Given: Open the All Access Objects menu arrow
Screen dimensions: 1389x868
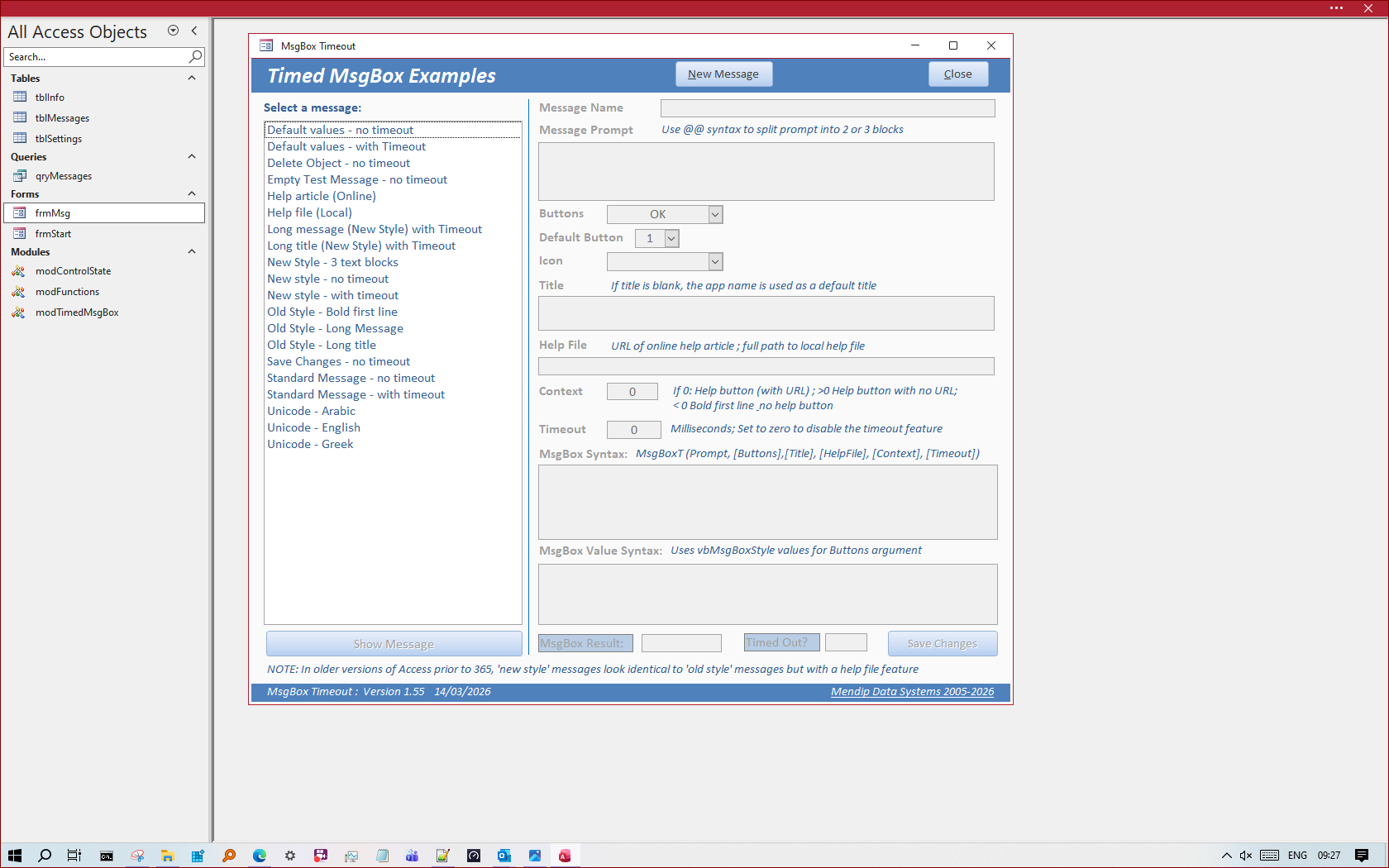Looking at the screenshot, I should tap(173, 31).
